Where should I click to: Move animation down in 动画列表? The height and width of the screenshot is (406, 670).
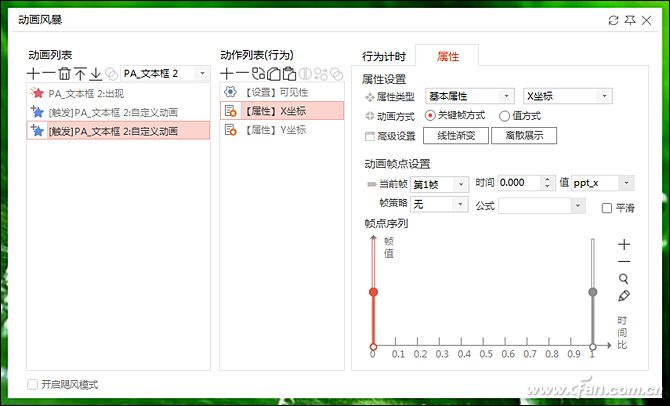[x=96, y=74]
